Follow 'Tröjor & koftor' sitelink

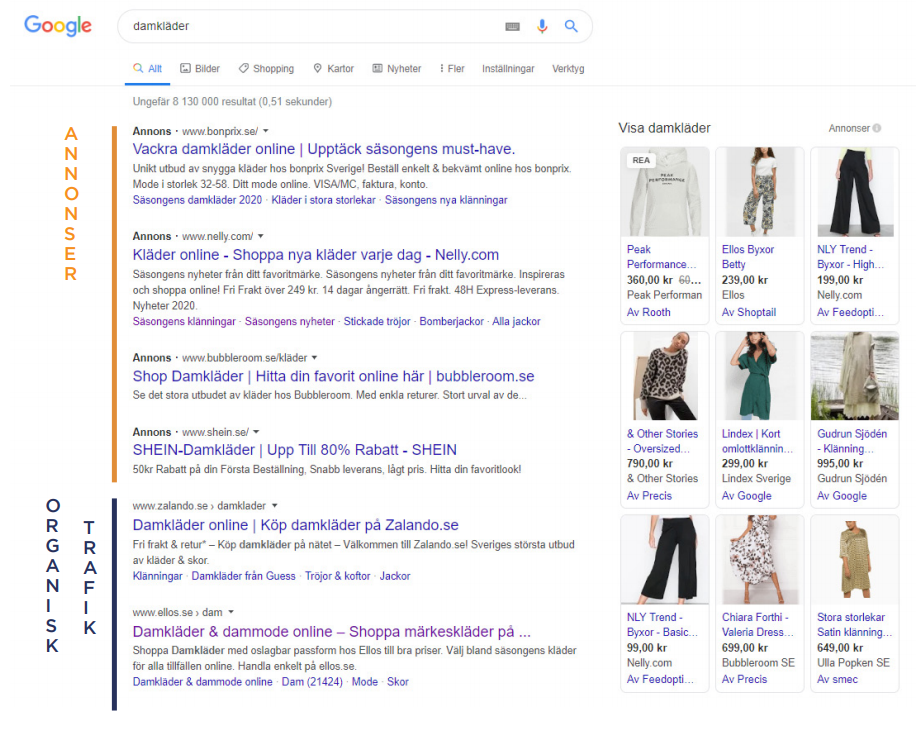[338, 576]
